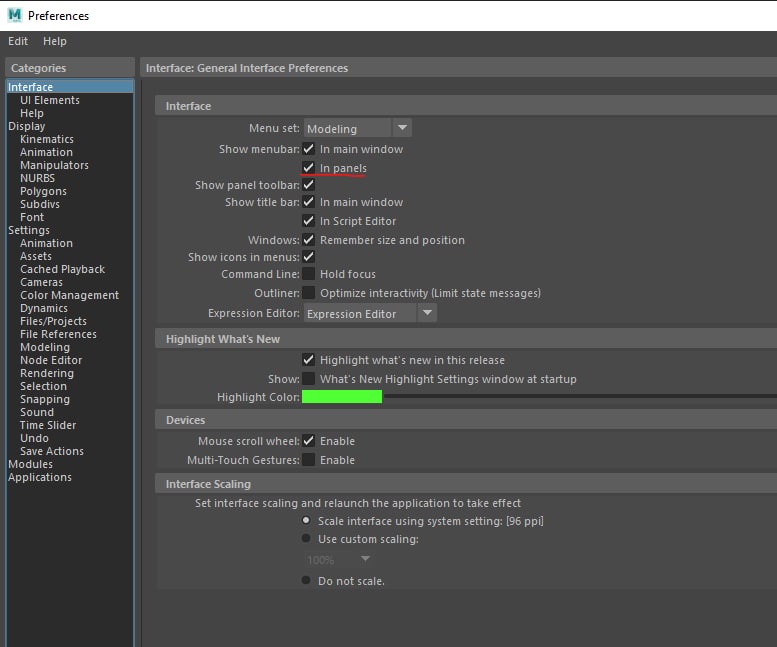Enable Multi-Touch Gestures checkbox
Viewport: 777px width, 647px height.
click(x=308, y=459)
